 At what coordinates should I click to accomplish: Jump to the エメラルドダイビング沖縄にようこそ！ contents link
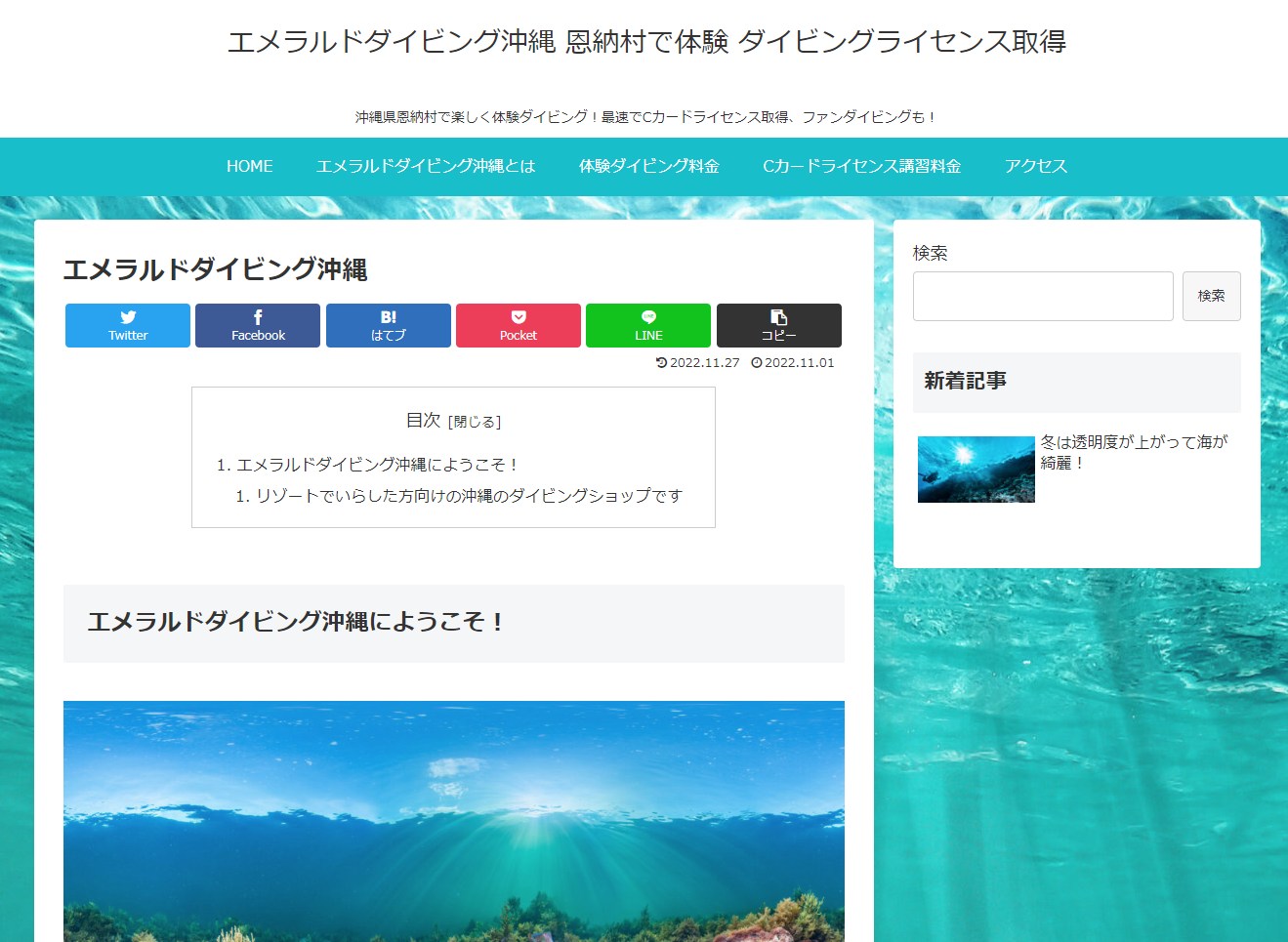(377, 465)
